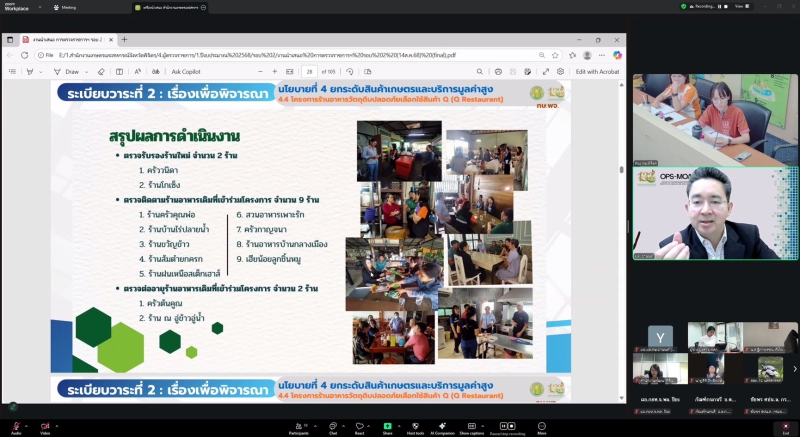Screen dimensions: 800x437
Task: Pause recording in the top Recording indicator
Action: (x=720, y=6)
